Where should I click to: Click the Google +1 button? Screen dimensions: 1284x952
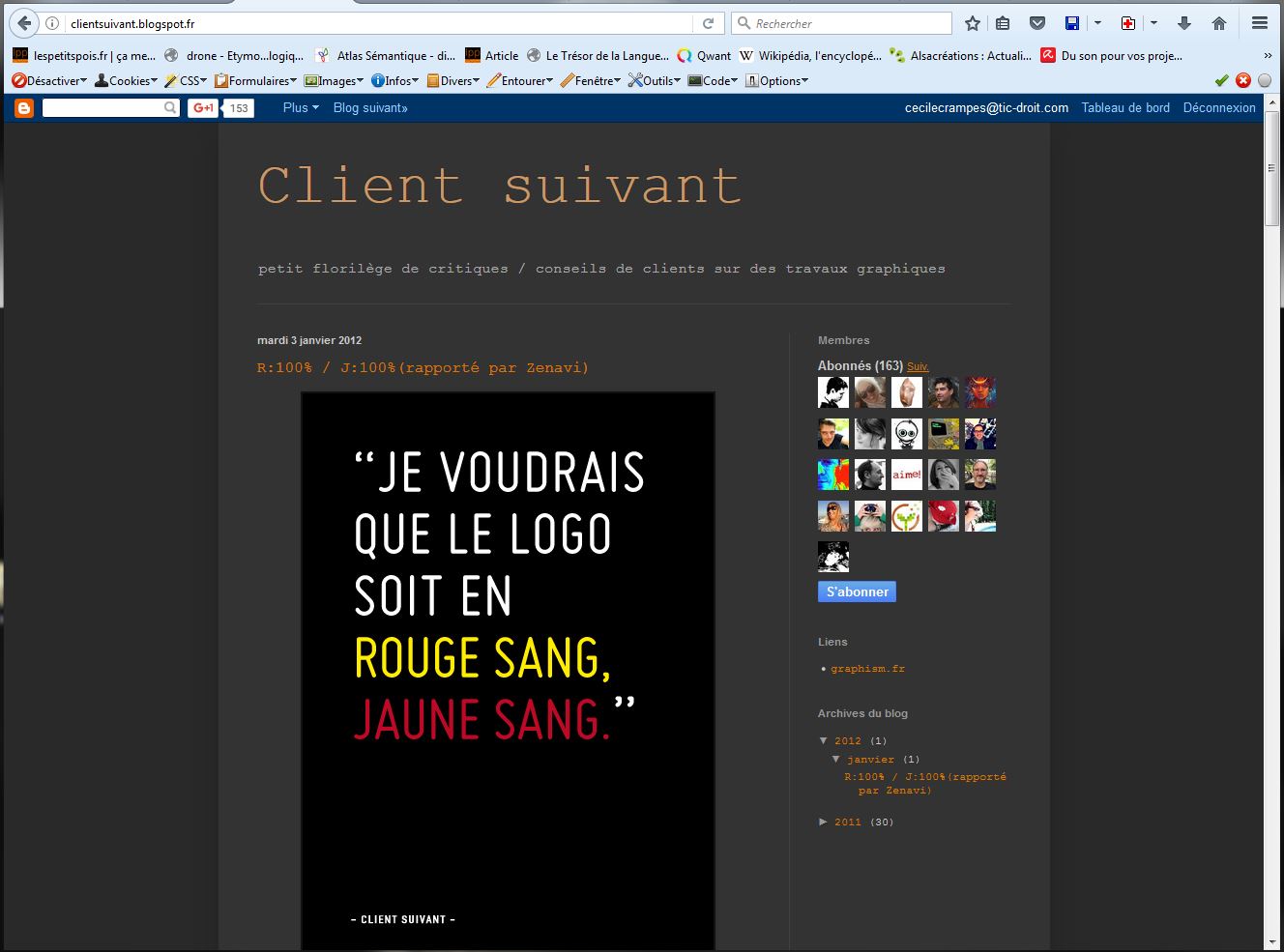(203, 108)
